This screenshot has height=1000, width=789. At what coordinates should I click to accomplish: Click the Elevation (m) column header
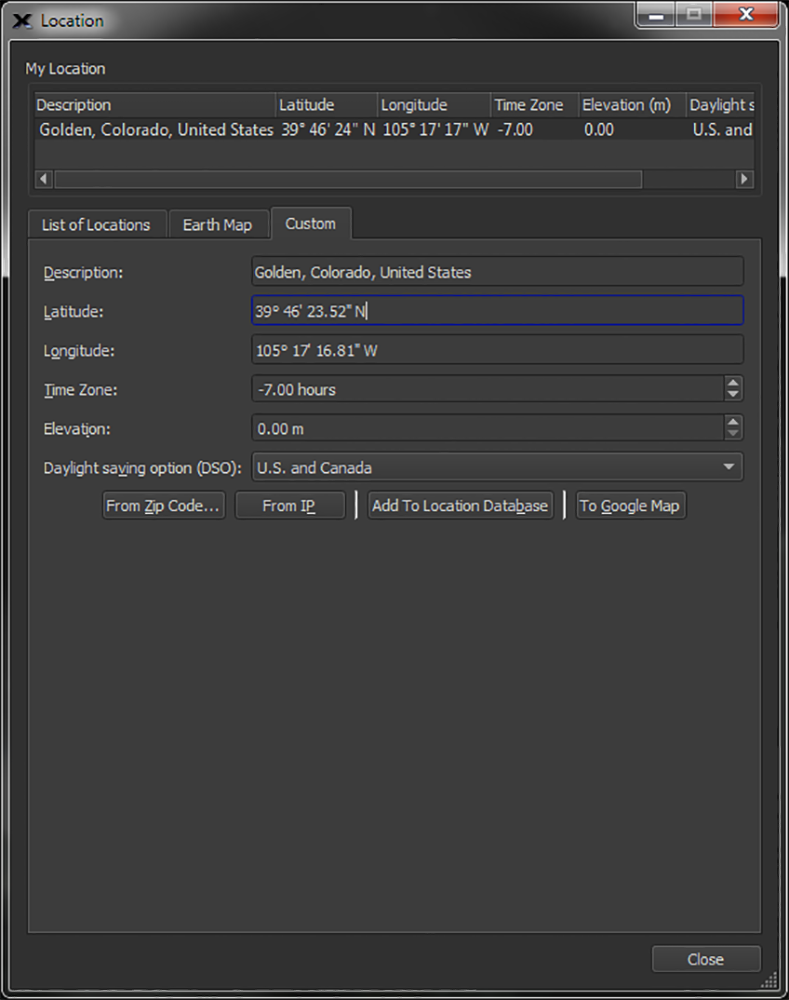(x=632, y=105)
